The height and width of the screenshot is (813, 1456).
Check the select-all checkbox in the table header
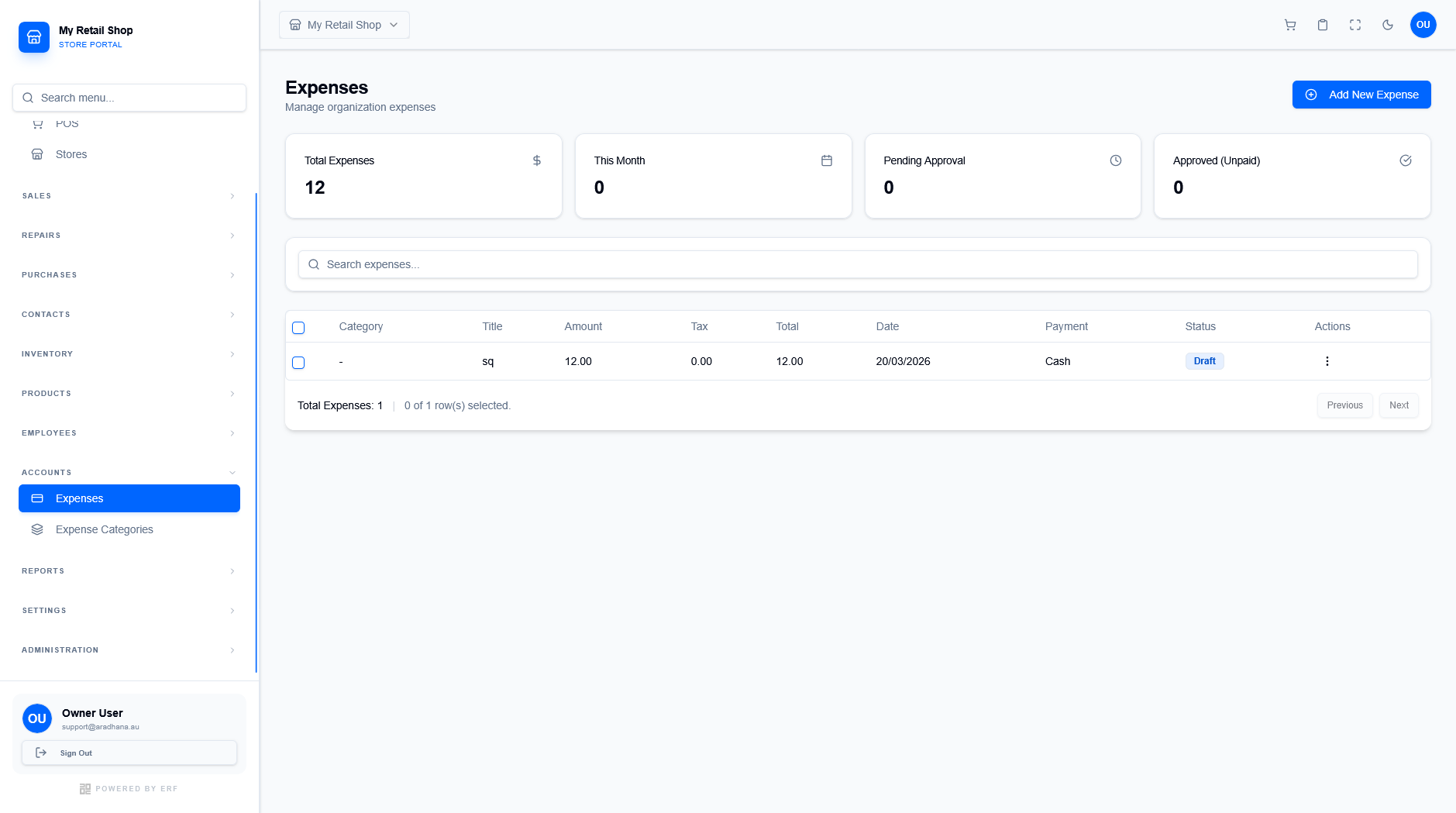pyautogui.click(x=298, y=327)
